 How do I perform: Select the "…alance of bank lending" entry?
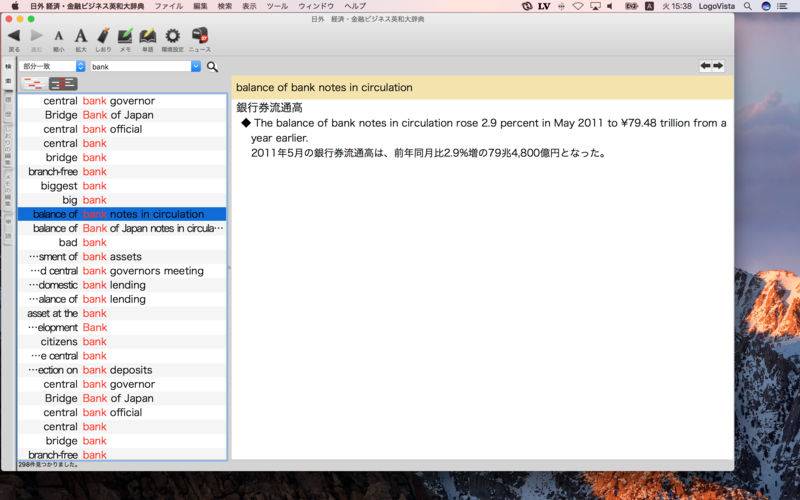coord(122,299)
